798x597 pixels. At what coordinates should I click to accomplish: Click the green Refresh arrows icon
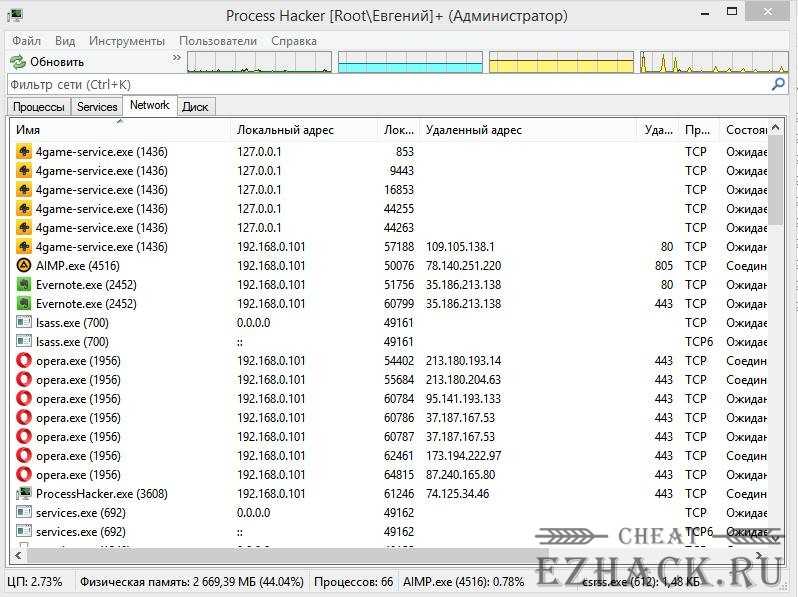[18, 62]
